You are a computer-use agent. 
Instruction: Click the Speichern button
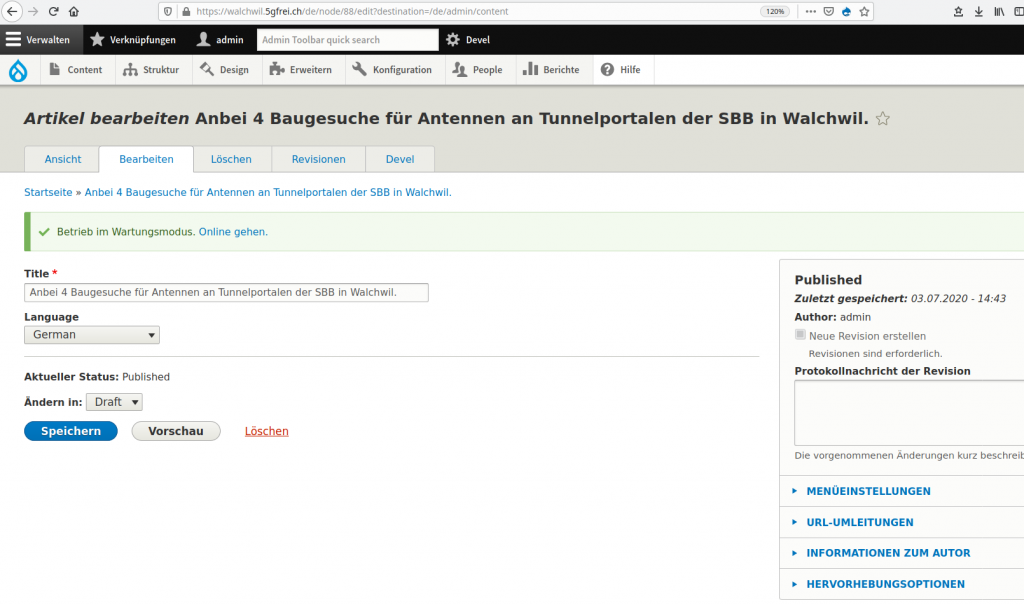[71, 431]
